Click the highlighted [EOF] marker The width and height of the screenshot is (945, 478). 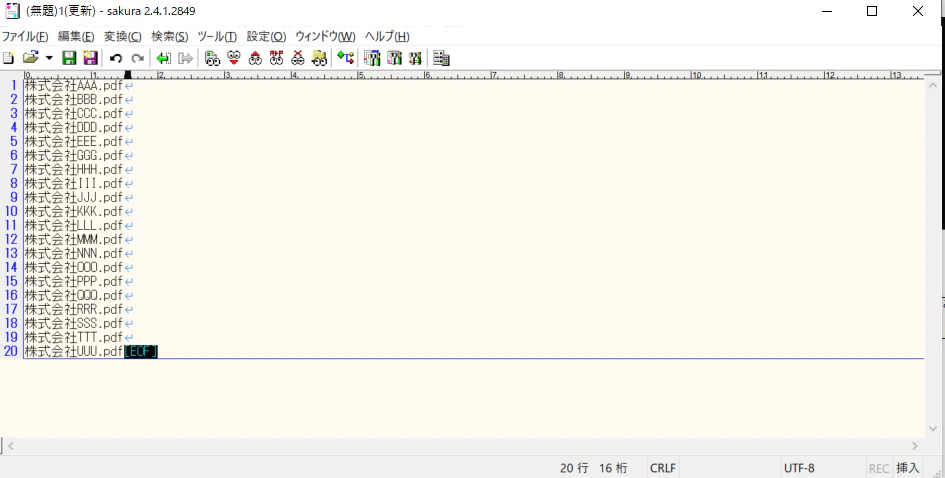(141, 351)
